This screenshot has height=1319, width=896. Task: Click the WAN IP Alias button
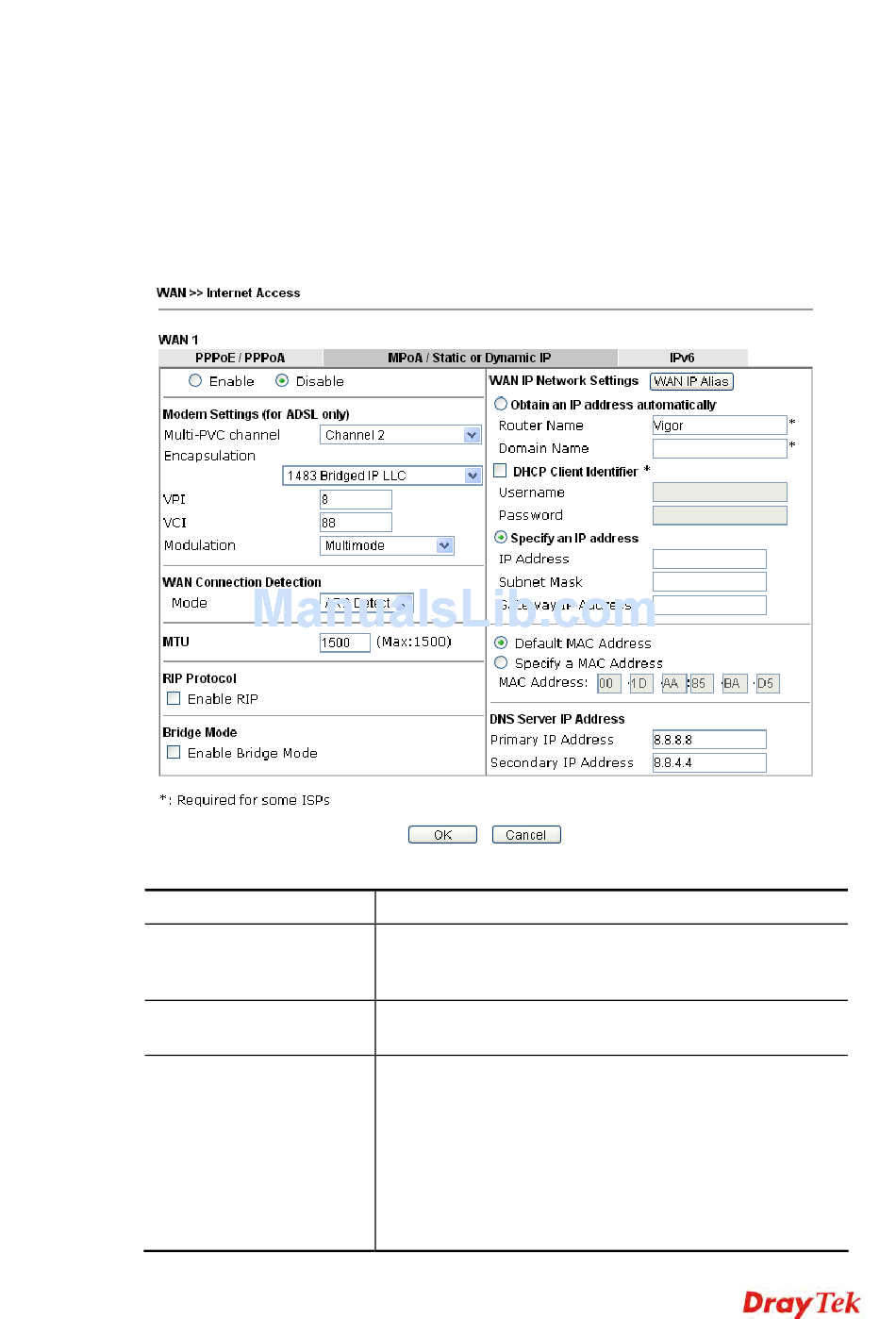(x=691, y=381)
